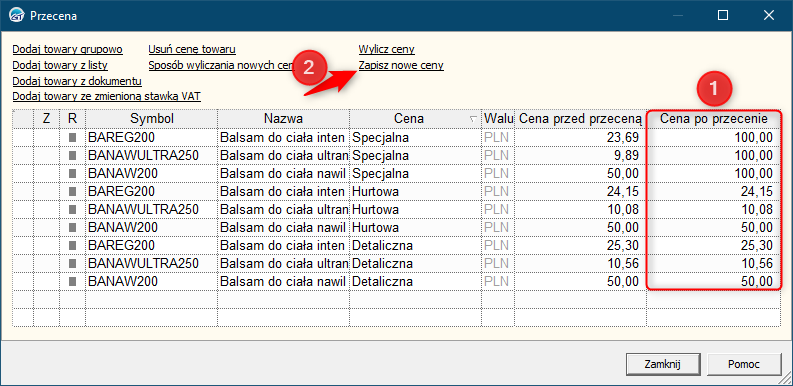This screenshot has width=793, height=386.
Task: Click the Przecena window app icon
Action: (17, 16)
